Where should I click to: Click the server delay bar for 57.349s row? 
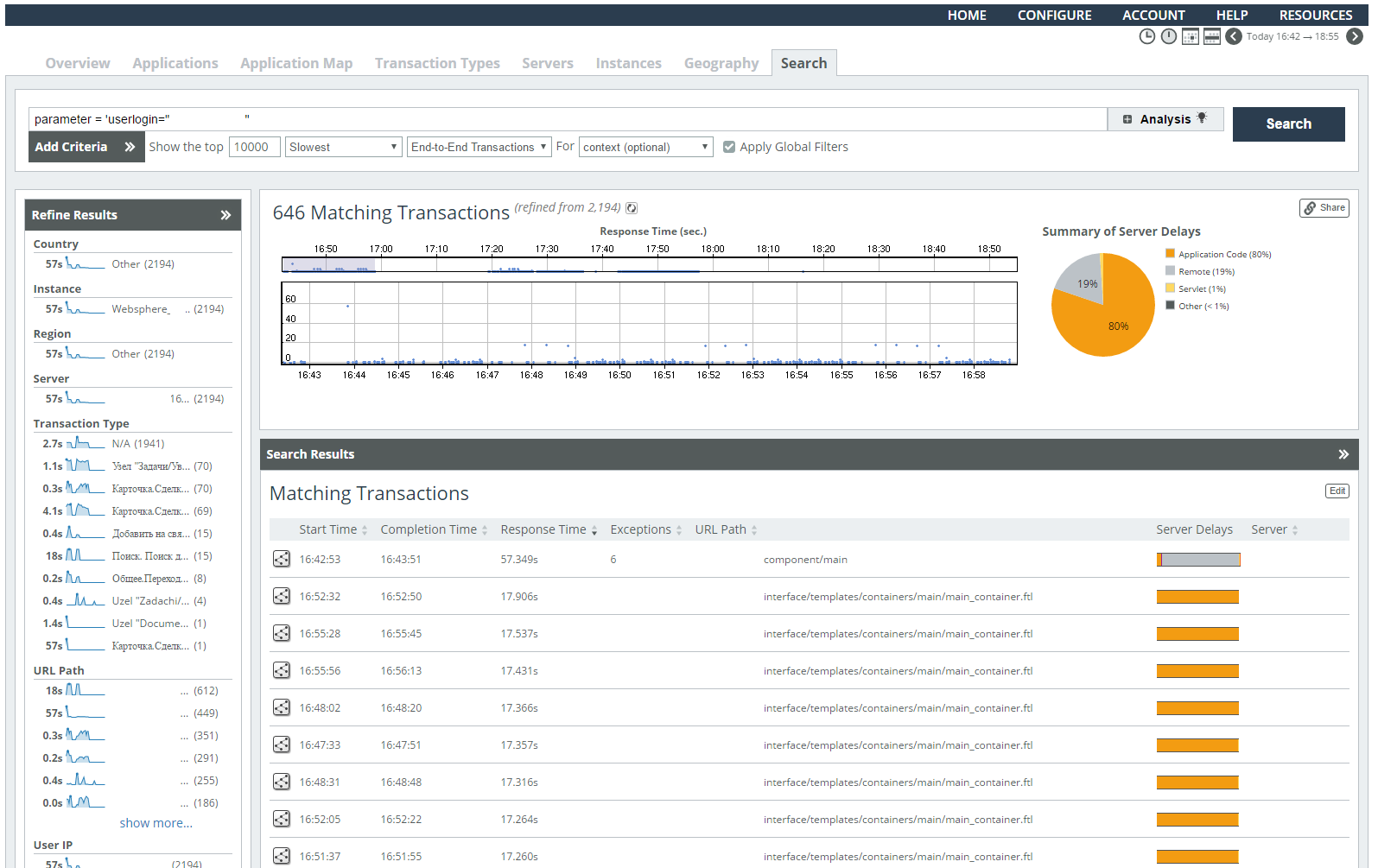[1198, 560]
